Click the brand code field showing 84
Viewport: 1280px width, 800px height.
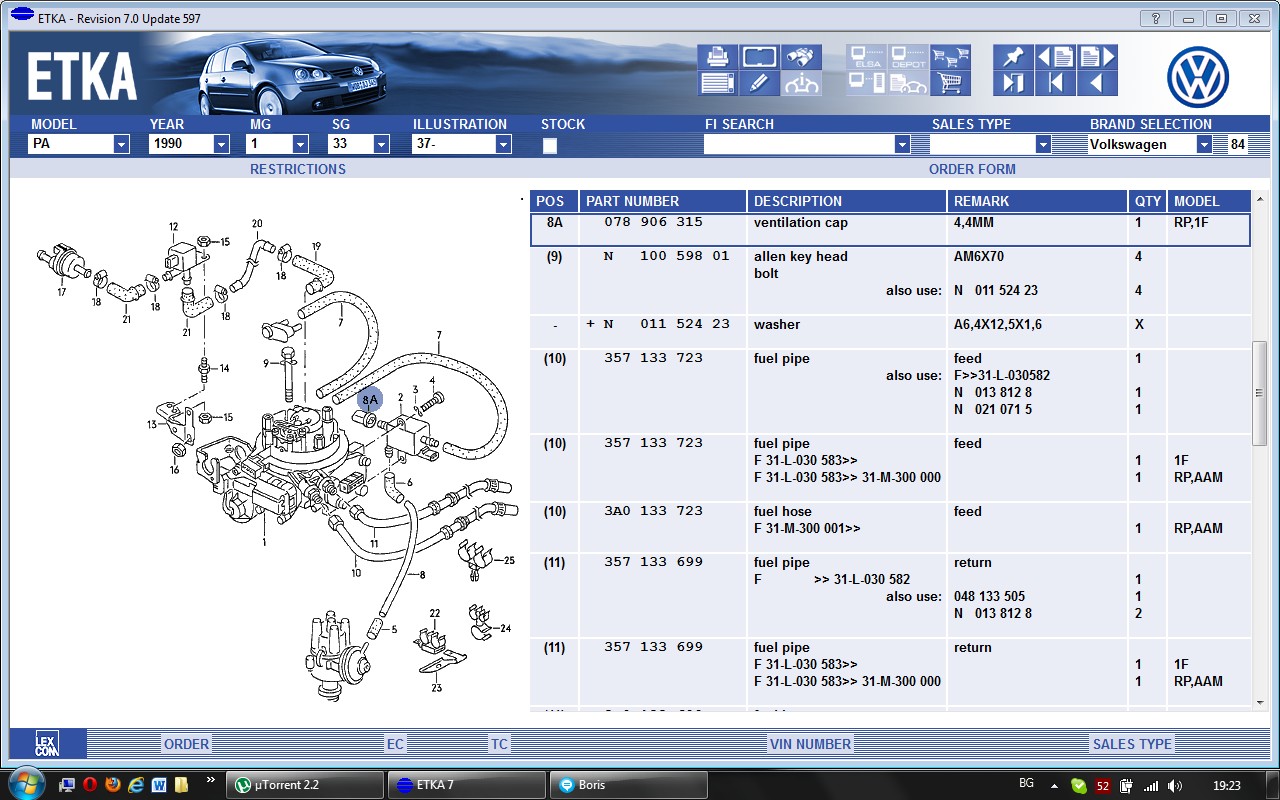(1238, 144)
